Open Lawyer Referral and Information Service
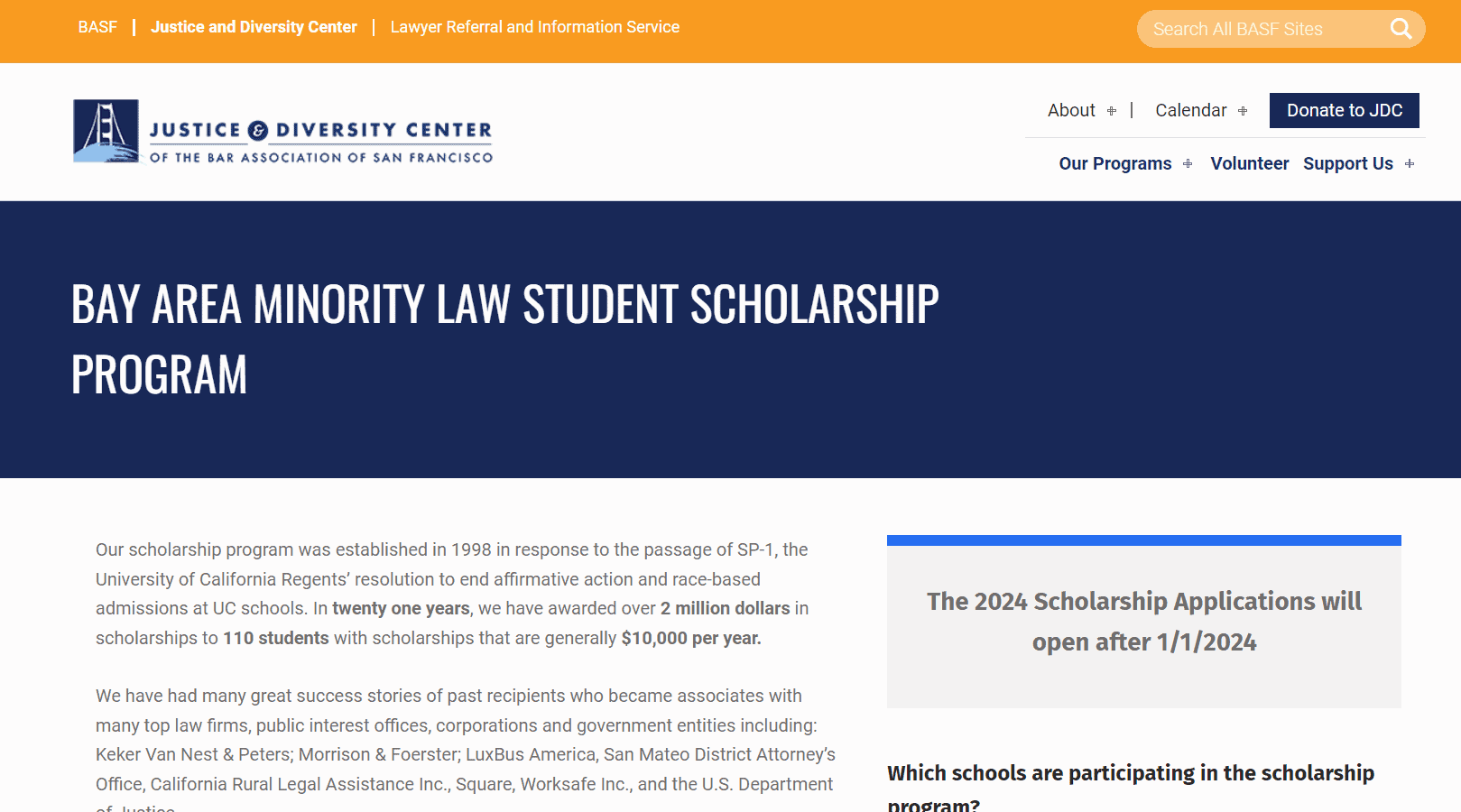This screenshot has height=812, width=1461. coord(534,27)
